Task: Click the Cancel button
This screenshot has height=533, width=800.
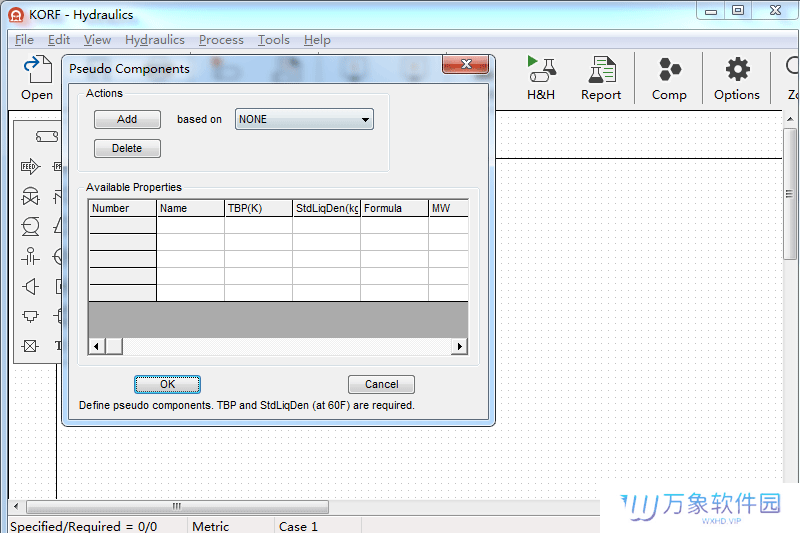Action: 381,384
